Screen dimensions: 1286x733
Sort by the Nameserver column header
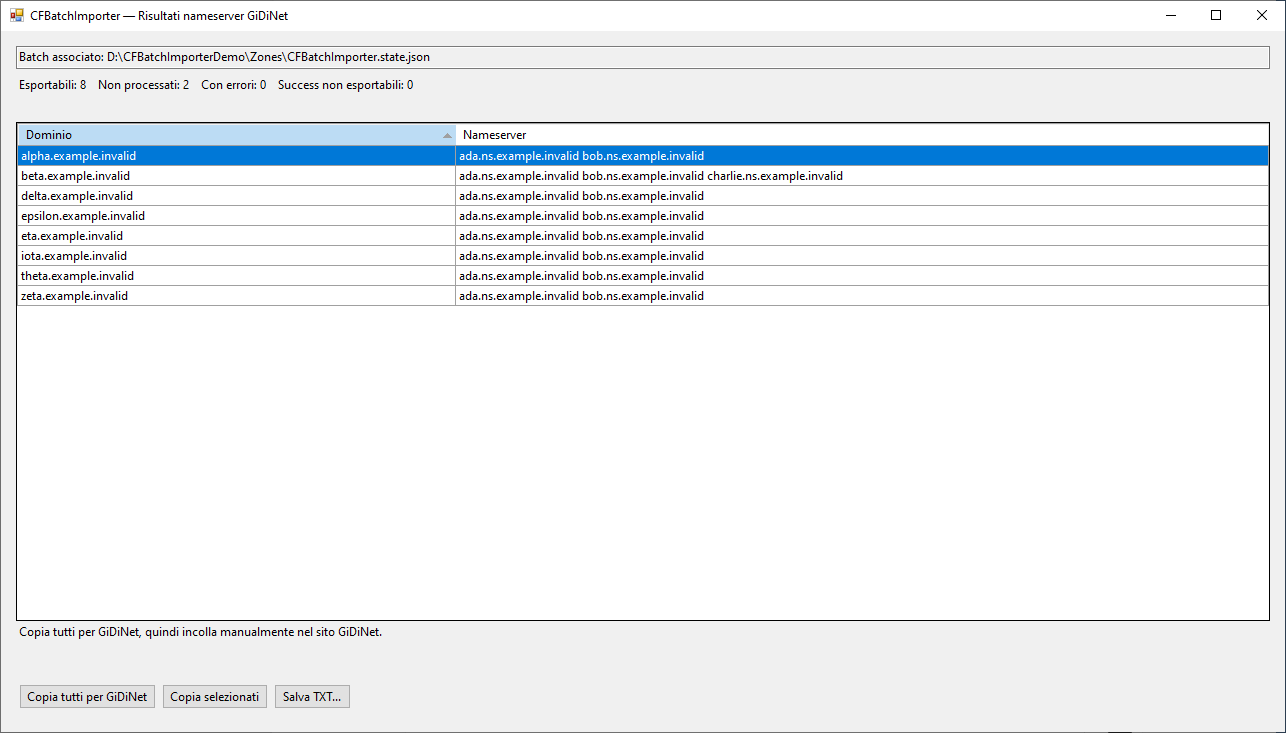pos(862,135)
